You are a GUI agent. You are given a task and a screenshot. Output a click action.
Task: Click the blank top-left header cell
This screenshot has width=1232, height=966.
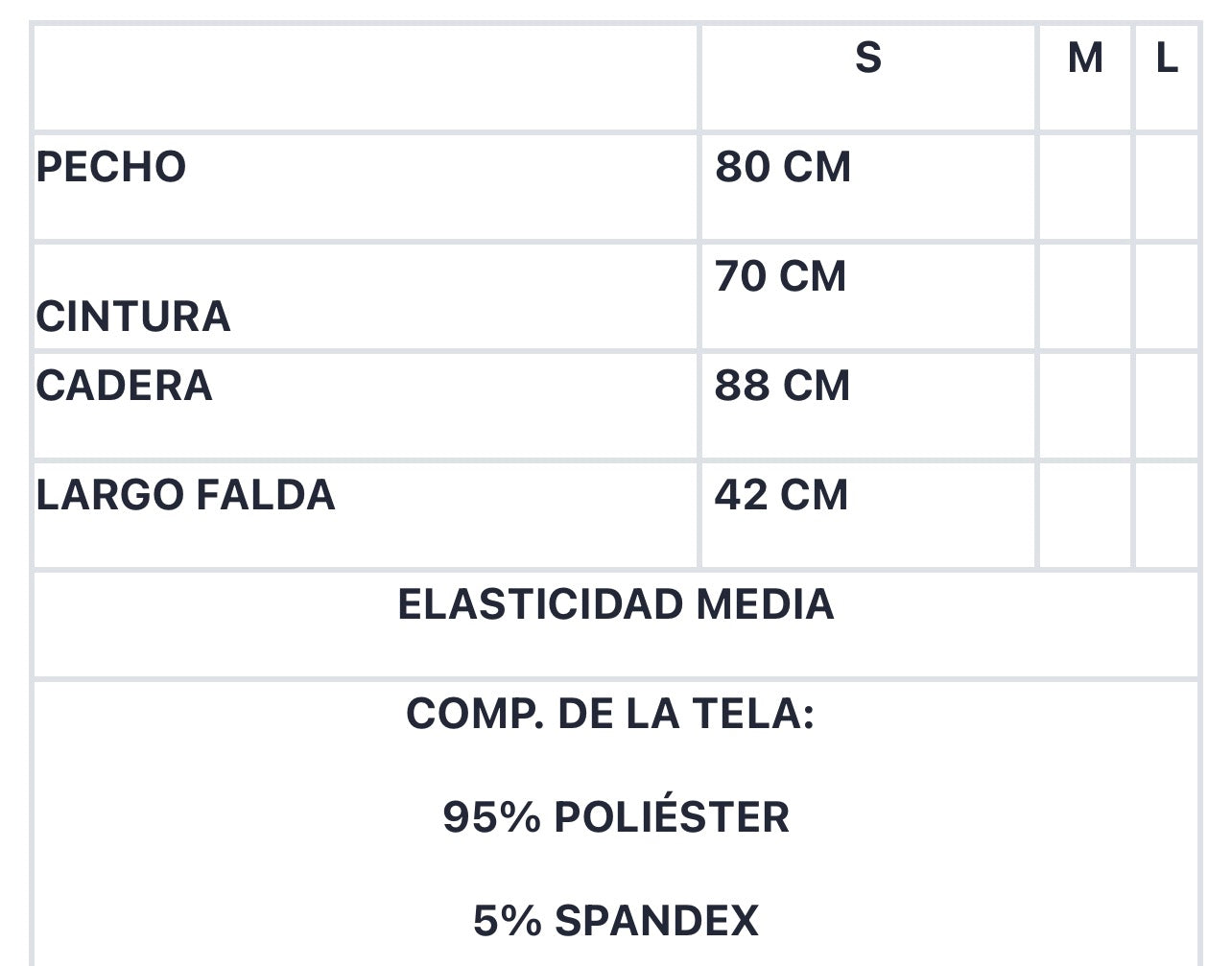tap(366, 78)
